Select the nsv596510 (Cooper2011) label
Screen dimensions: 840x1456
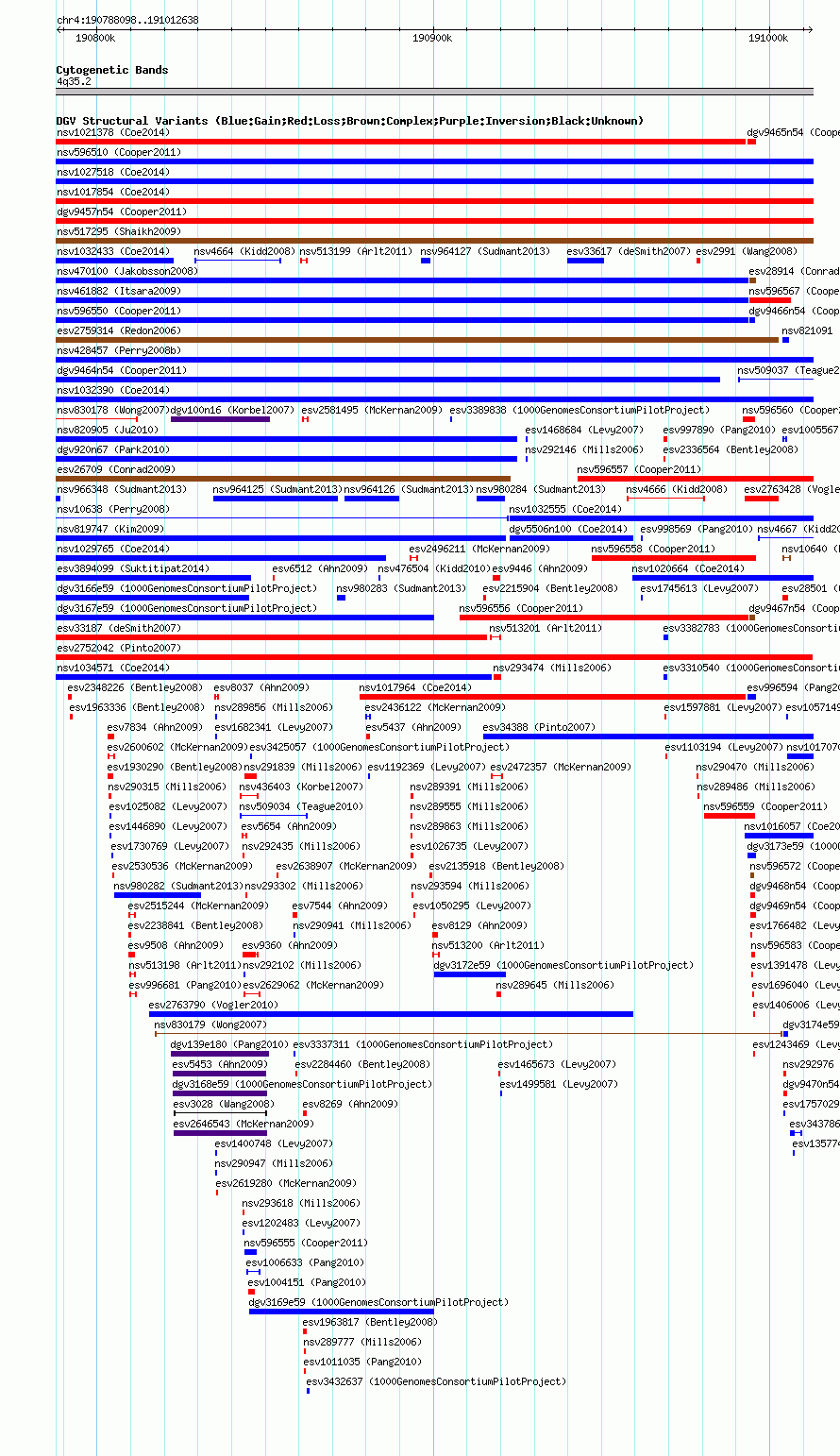[x=119, y=152]
